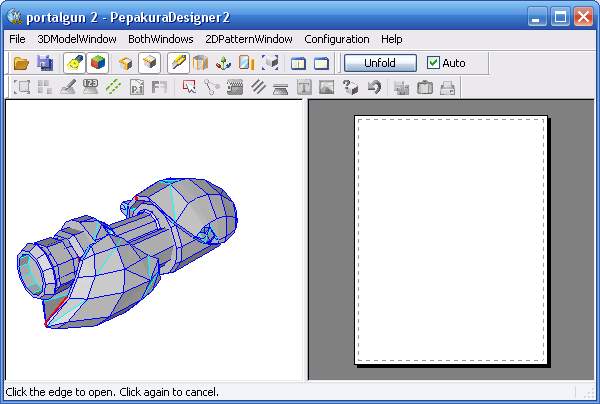Open the BothWindows menu
600x404 pixels.
(x=161, y=39)
